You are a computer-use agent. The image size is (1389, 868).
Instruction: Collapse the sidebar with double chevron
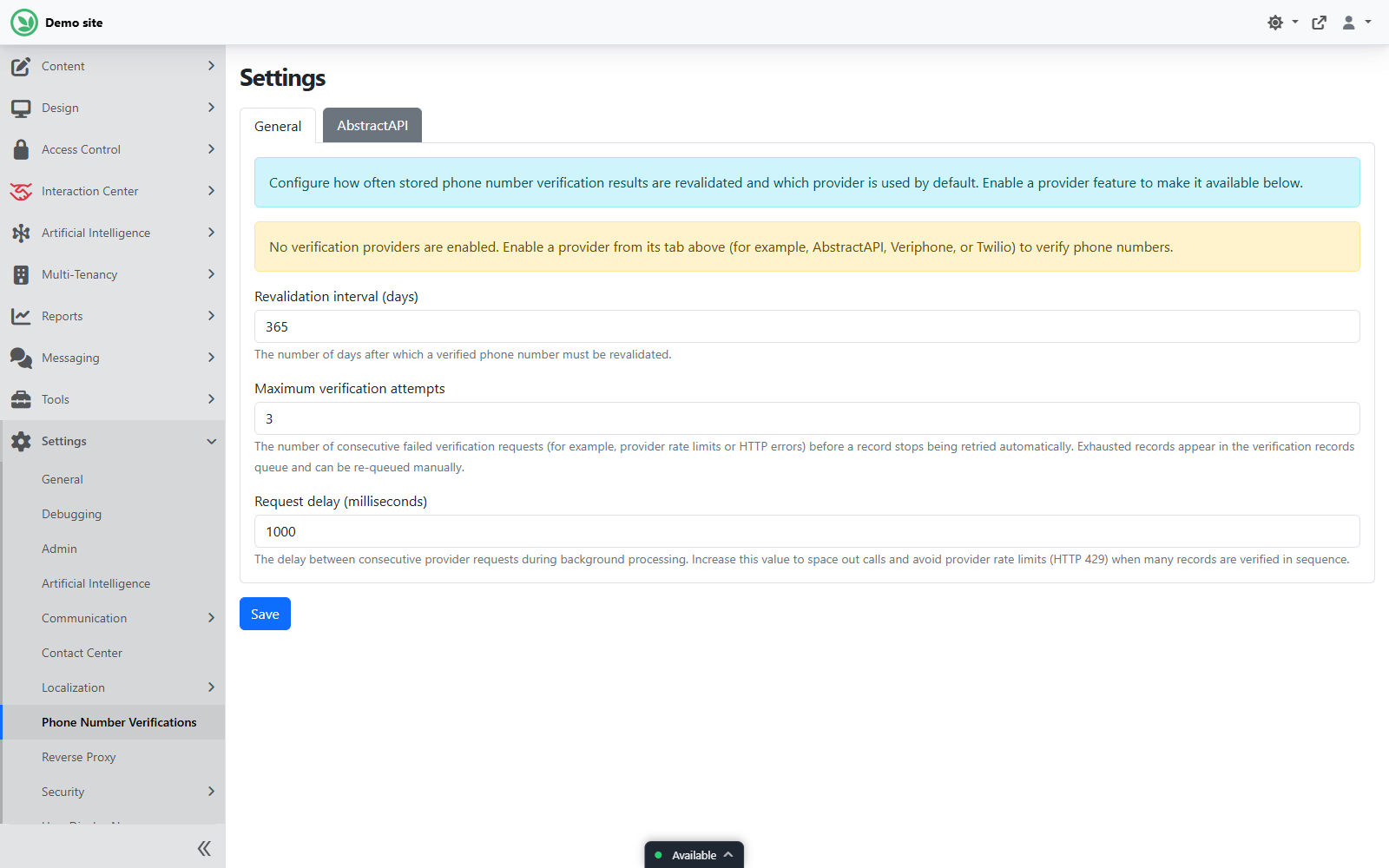204,848
